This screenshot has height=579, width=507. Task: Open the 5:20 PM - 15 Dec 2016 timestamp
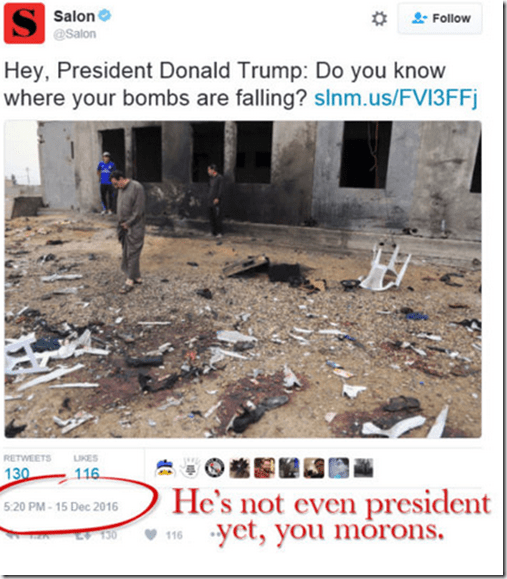click(x=61, y=506)
